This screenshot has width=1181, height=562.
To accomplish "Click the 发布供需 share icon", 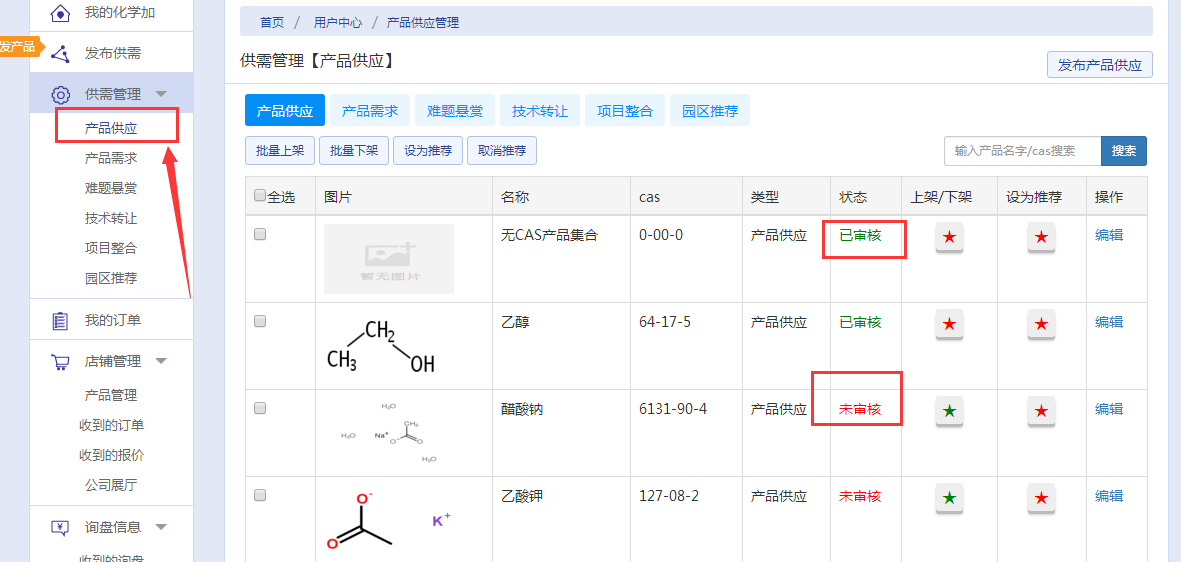I will tap(60, 53).
